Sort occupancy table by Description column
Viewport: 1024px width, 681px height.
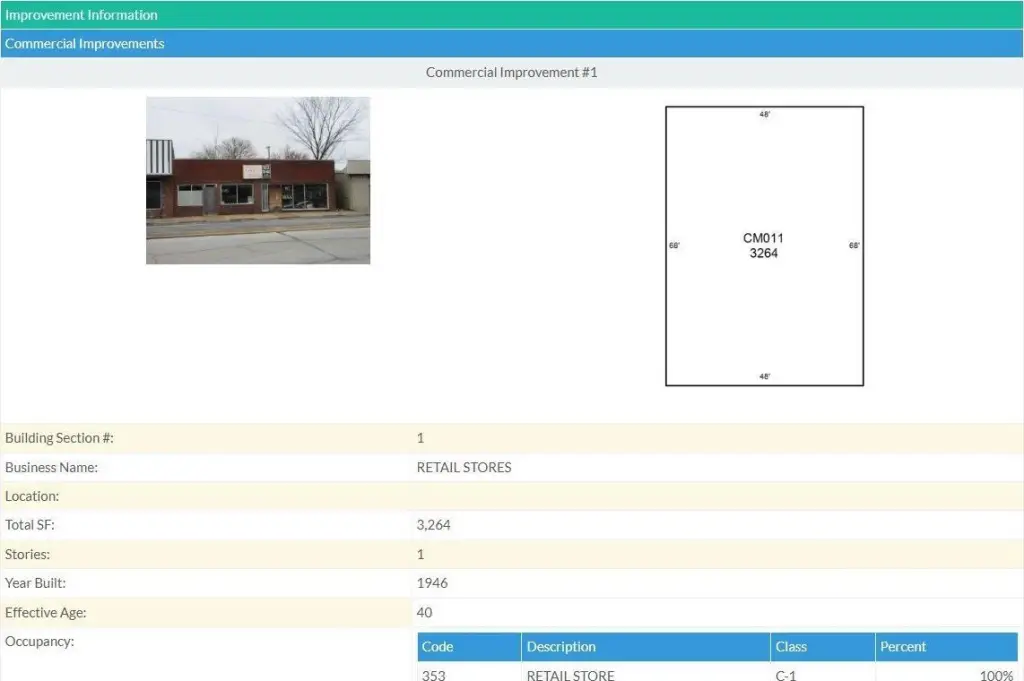pyautogui.click(x=561, y=647)
